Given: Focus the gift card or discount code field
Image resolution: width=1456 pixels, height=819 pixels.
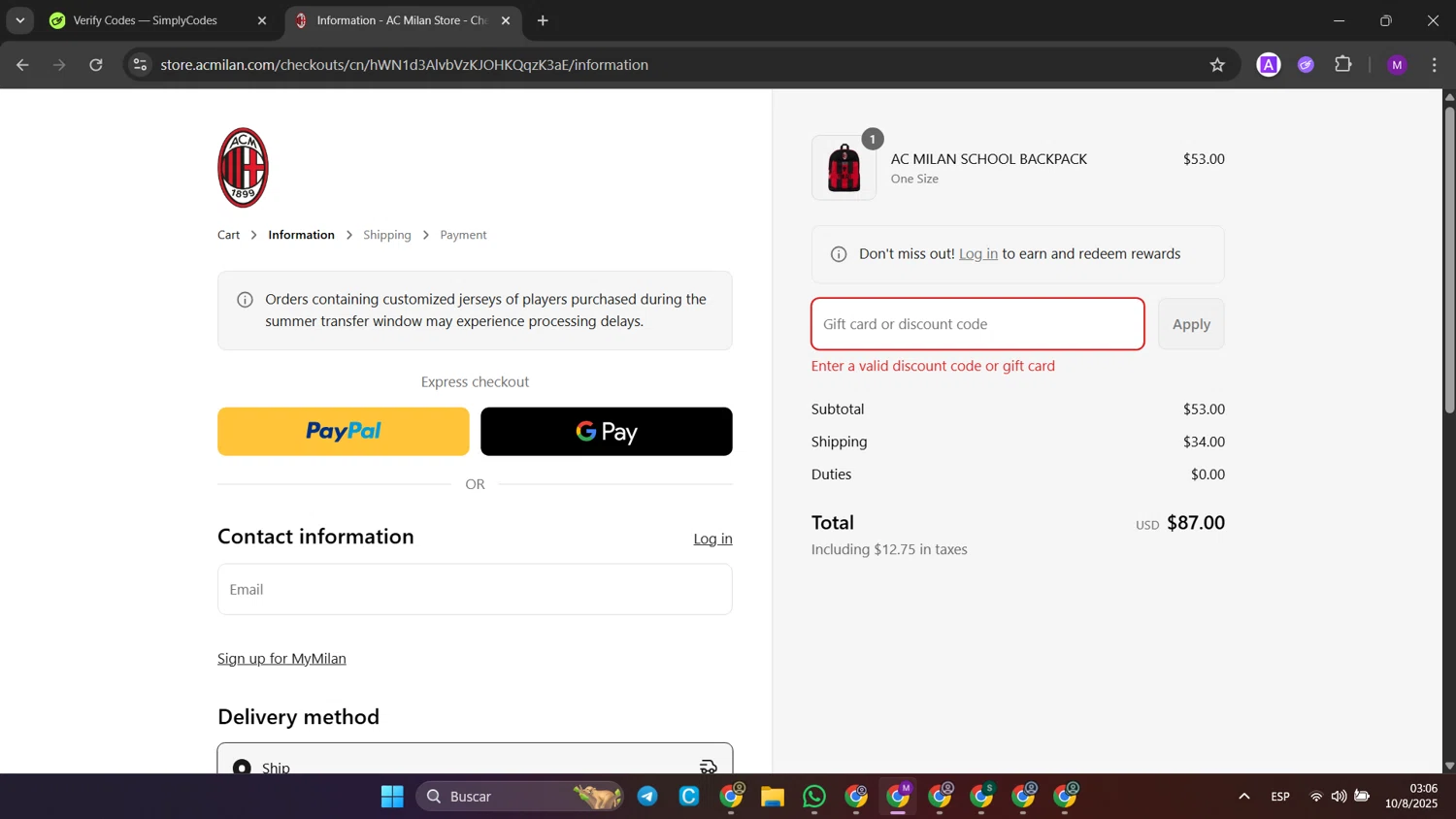Looking at the screenshot, I should coord(977,324).
